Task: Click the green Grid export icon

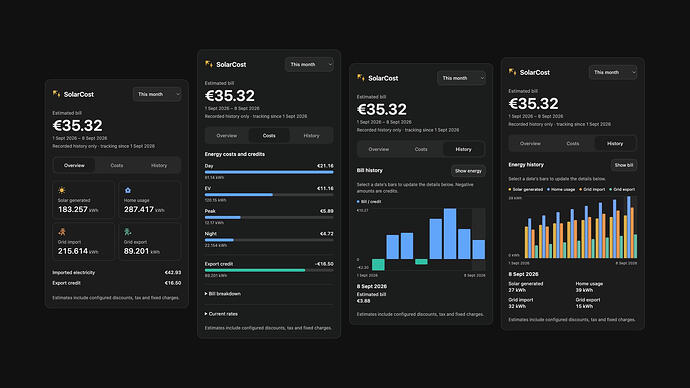Action: [128, 232]
